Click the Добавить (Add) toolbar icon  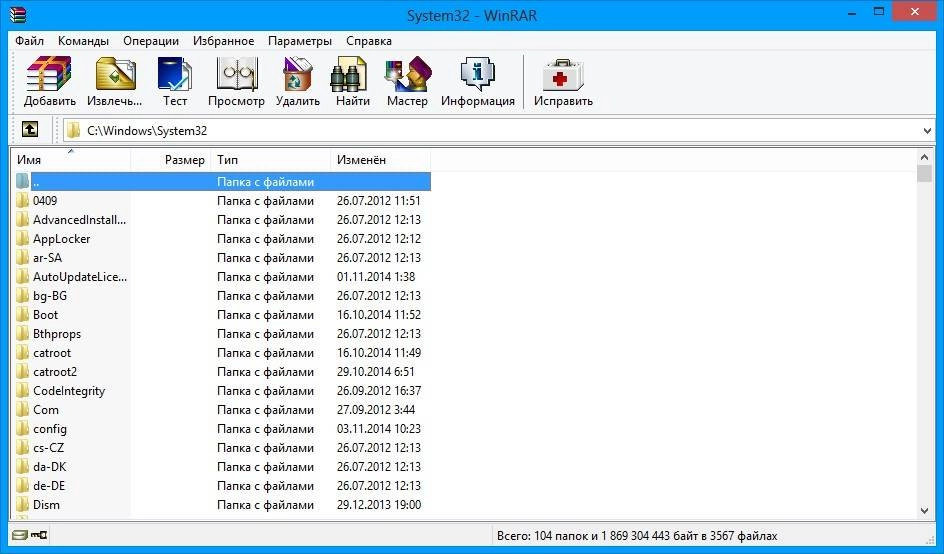pos(49,74)
